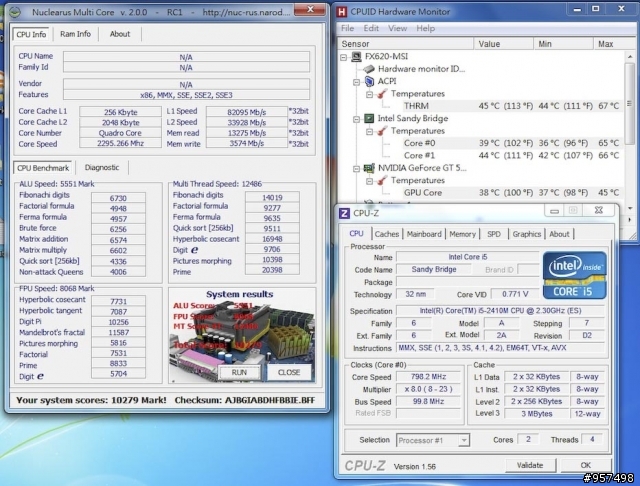Click the Intel Core i5 logo badge
The height and width of the screenshot is (486, 640).
[x=575, y=275]
